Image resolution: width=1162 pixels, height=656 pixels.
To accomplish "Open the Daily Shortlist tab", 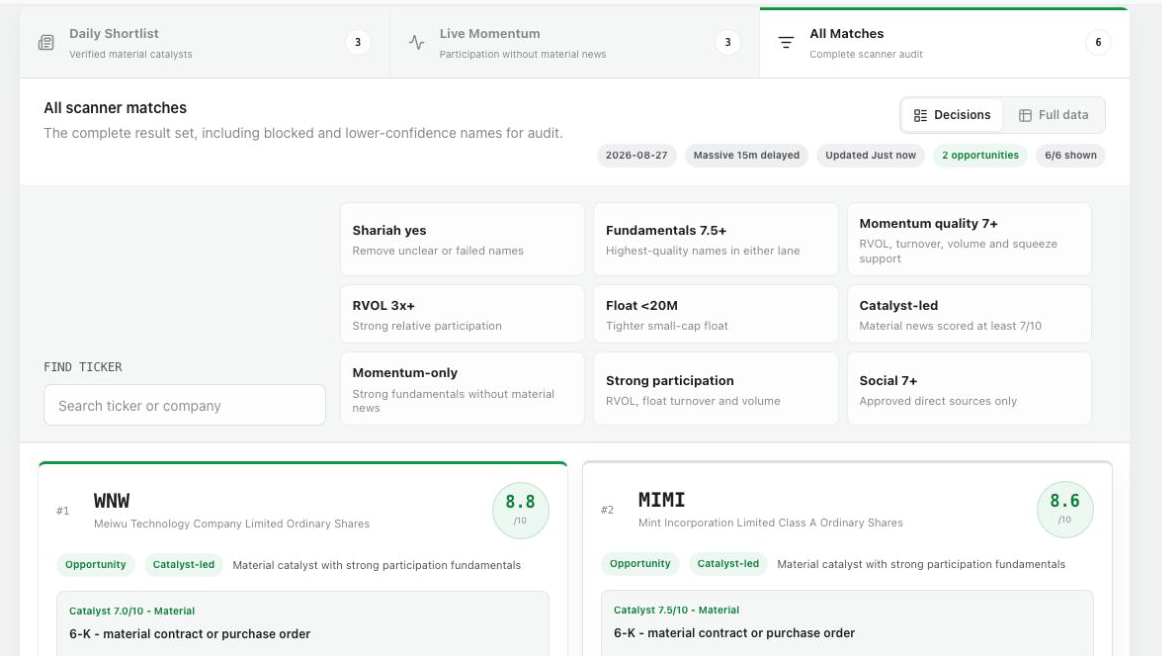I will click(x=205, y=43).
